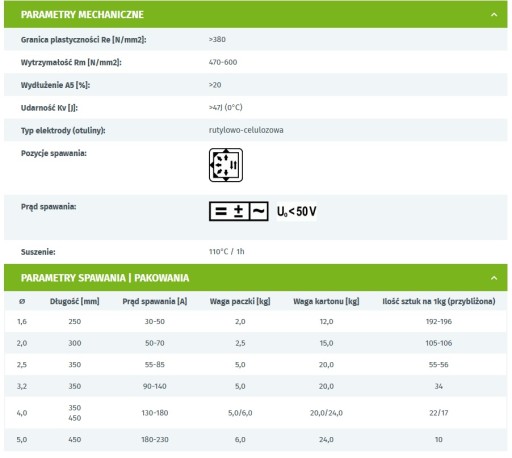Click the Ilość sztuk na 1kg column header
Viewport: 512px width, 458px height.
coord(439,301)
